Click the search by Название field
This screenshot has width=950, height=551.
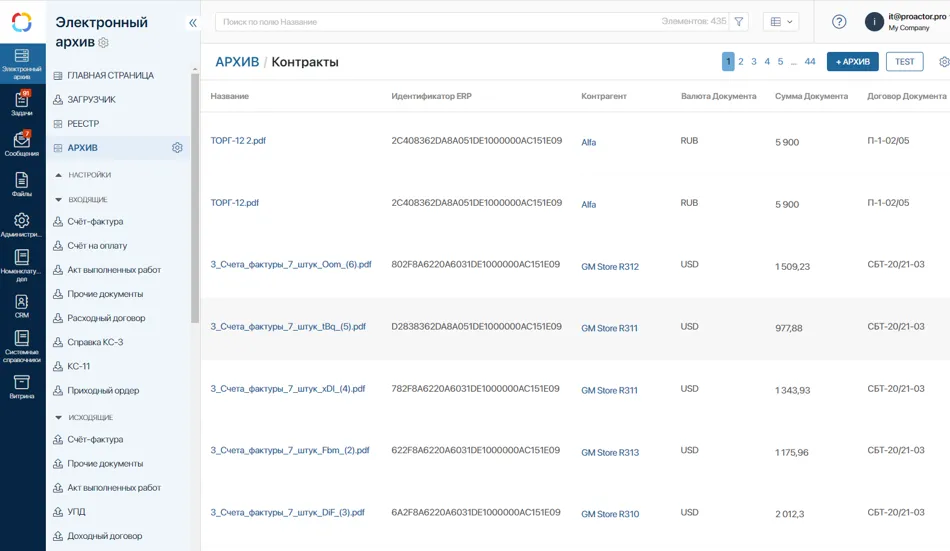coord(440,21)
